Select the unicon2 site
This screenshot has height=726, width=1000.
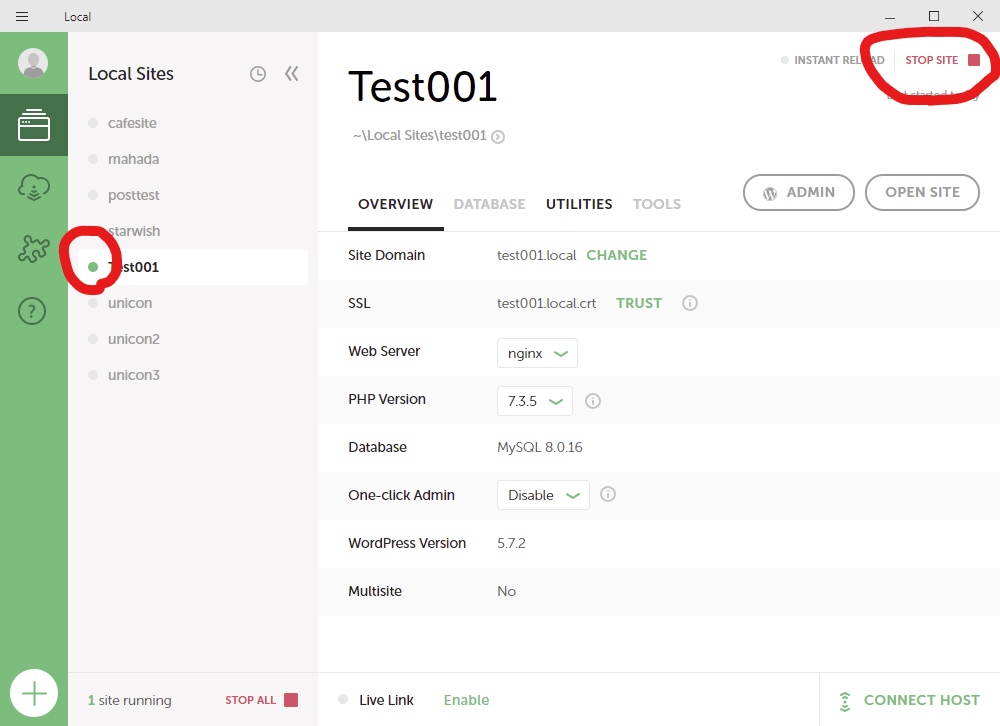pyautogui.click(x=134, y=339)
